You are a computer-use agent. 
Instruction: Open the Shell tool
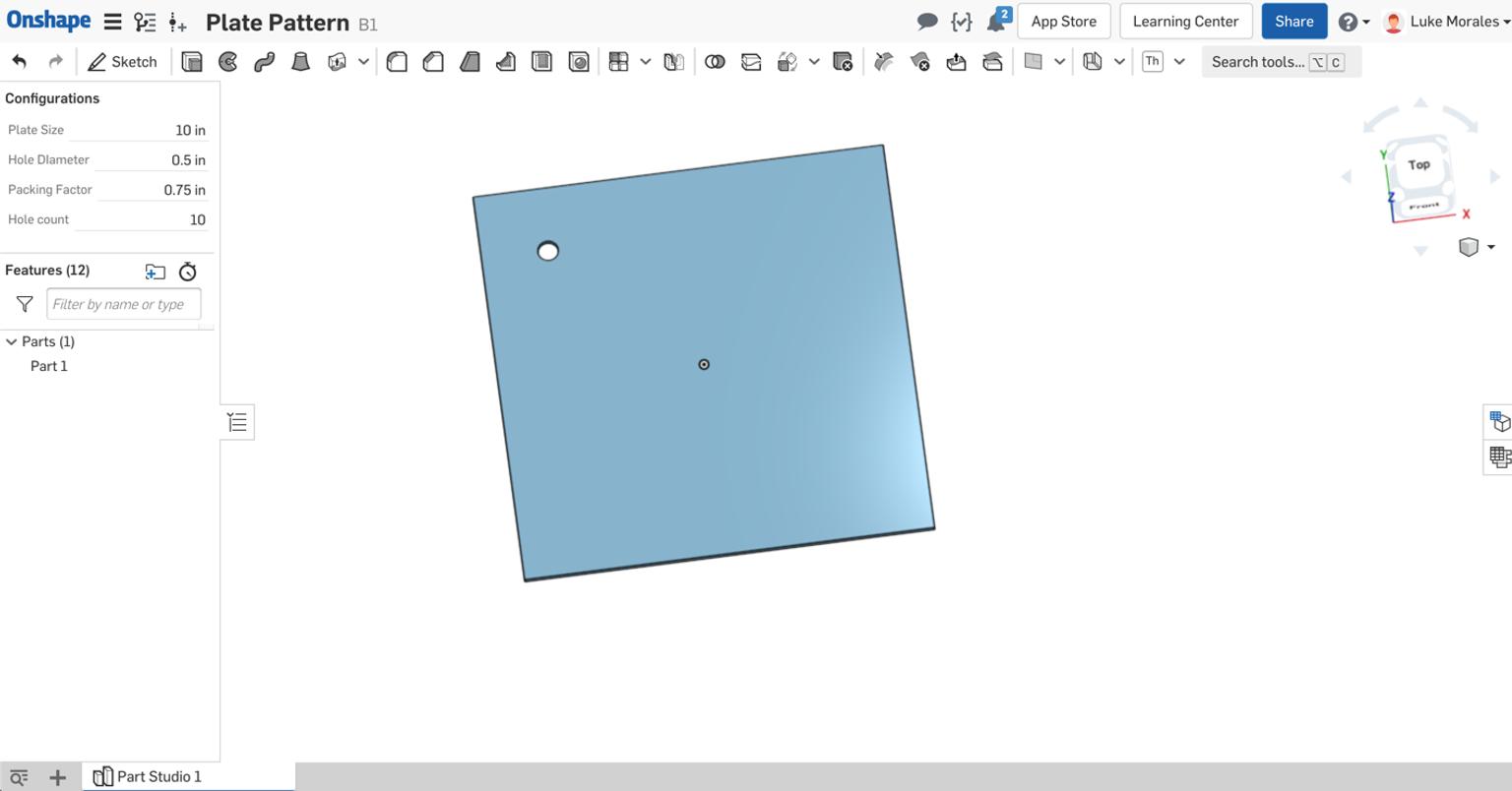(541, 61)
